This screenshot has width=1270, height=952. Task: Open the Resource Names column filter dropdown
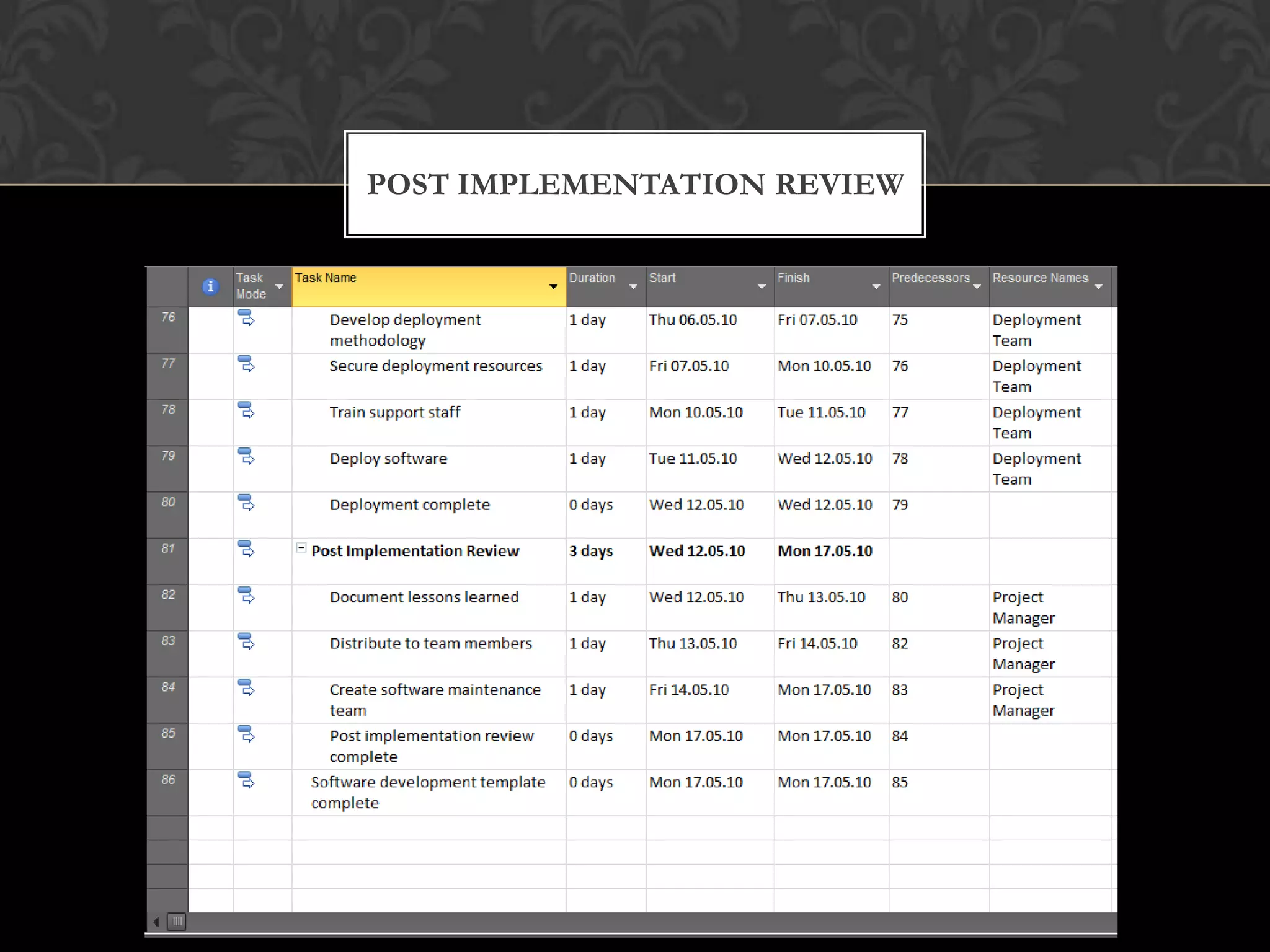[x=1098, y=287]
